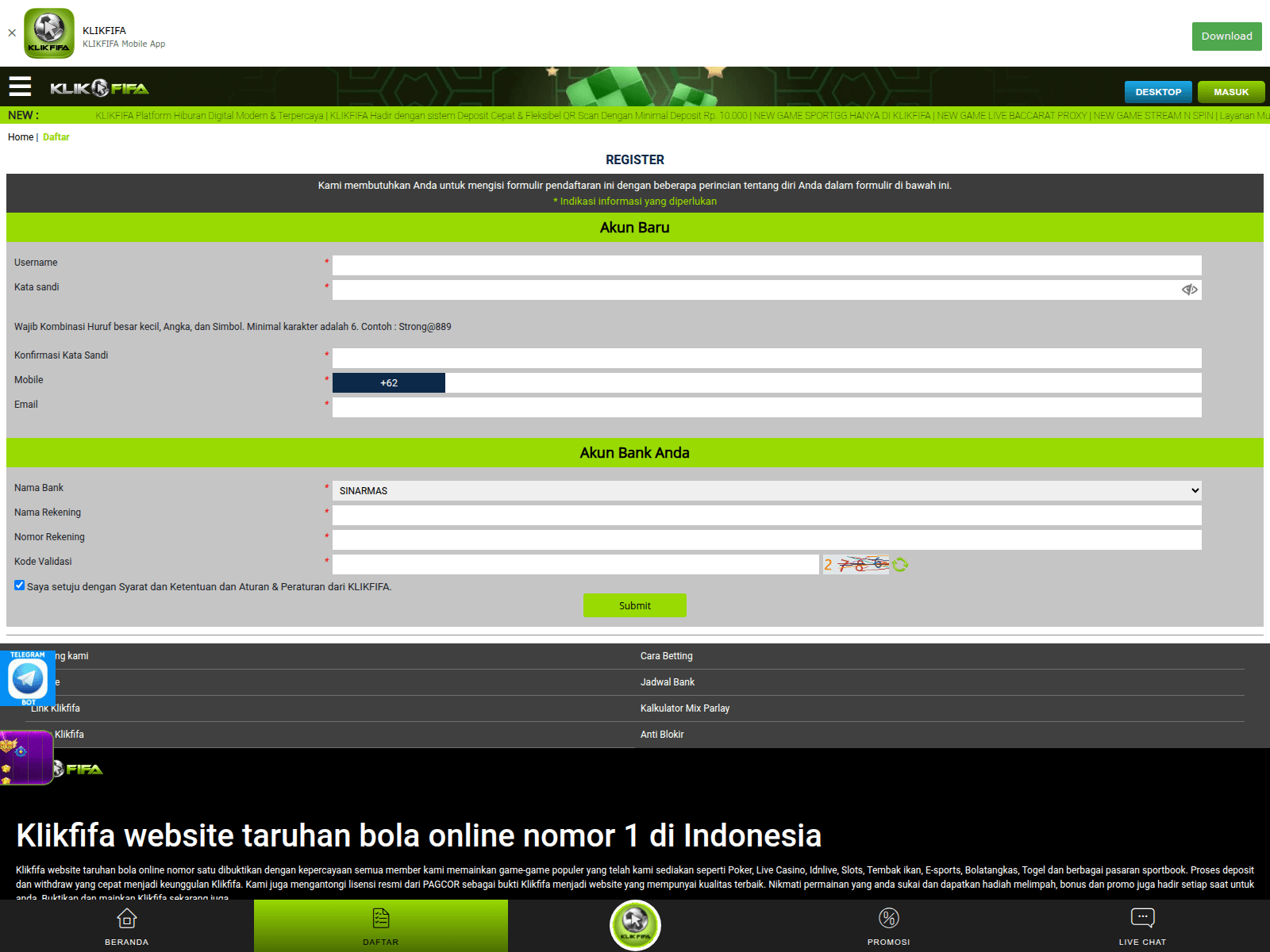Open the hamburger navigation menu

20,86
